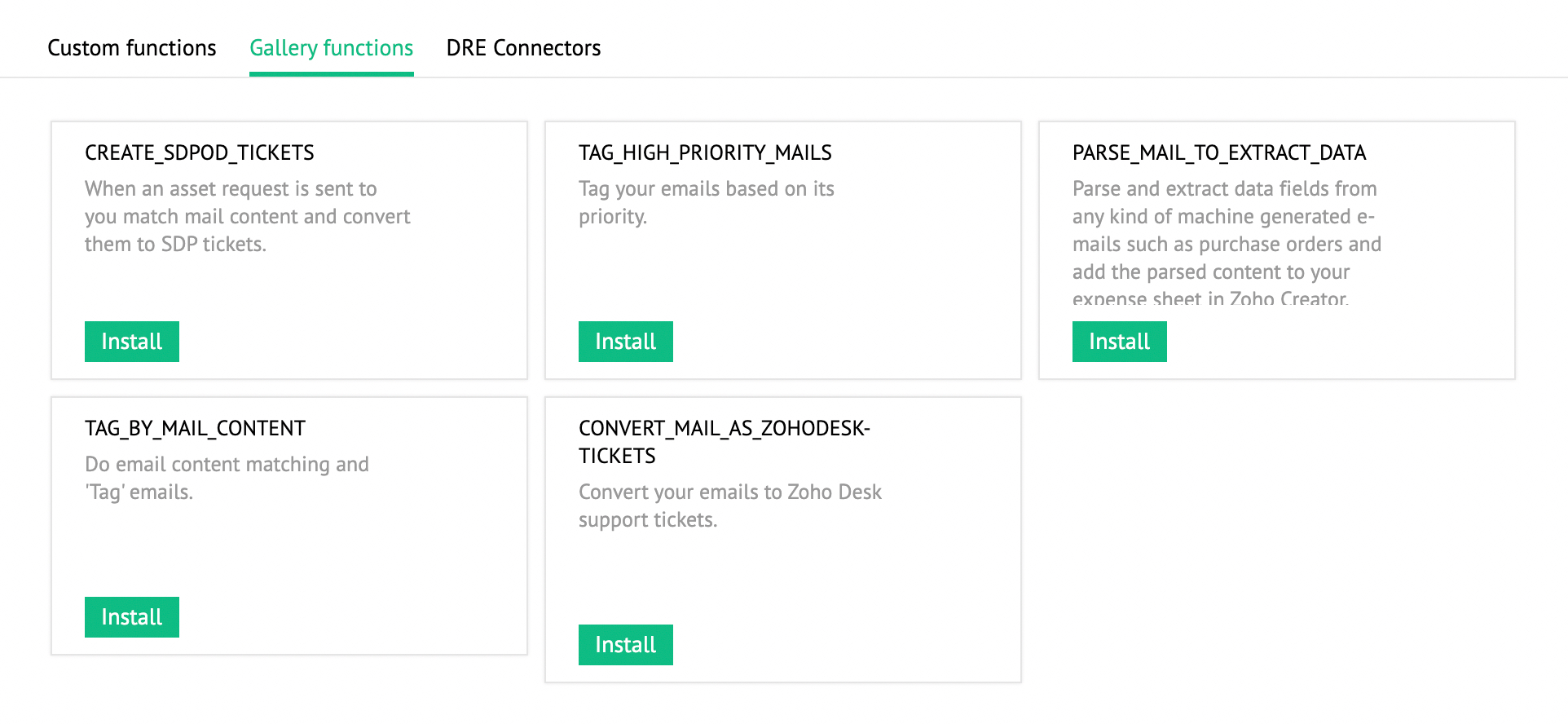Install the PARSE_MAIL_TO_EXTRACT_DATA function

[1119, 342]
